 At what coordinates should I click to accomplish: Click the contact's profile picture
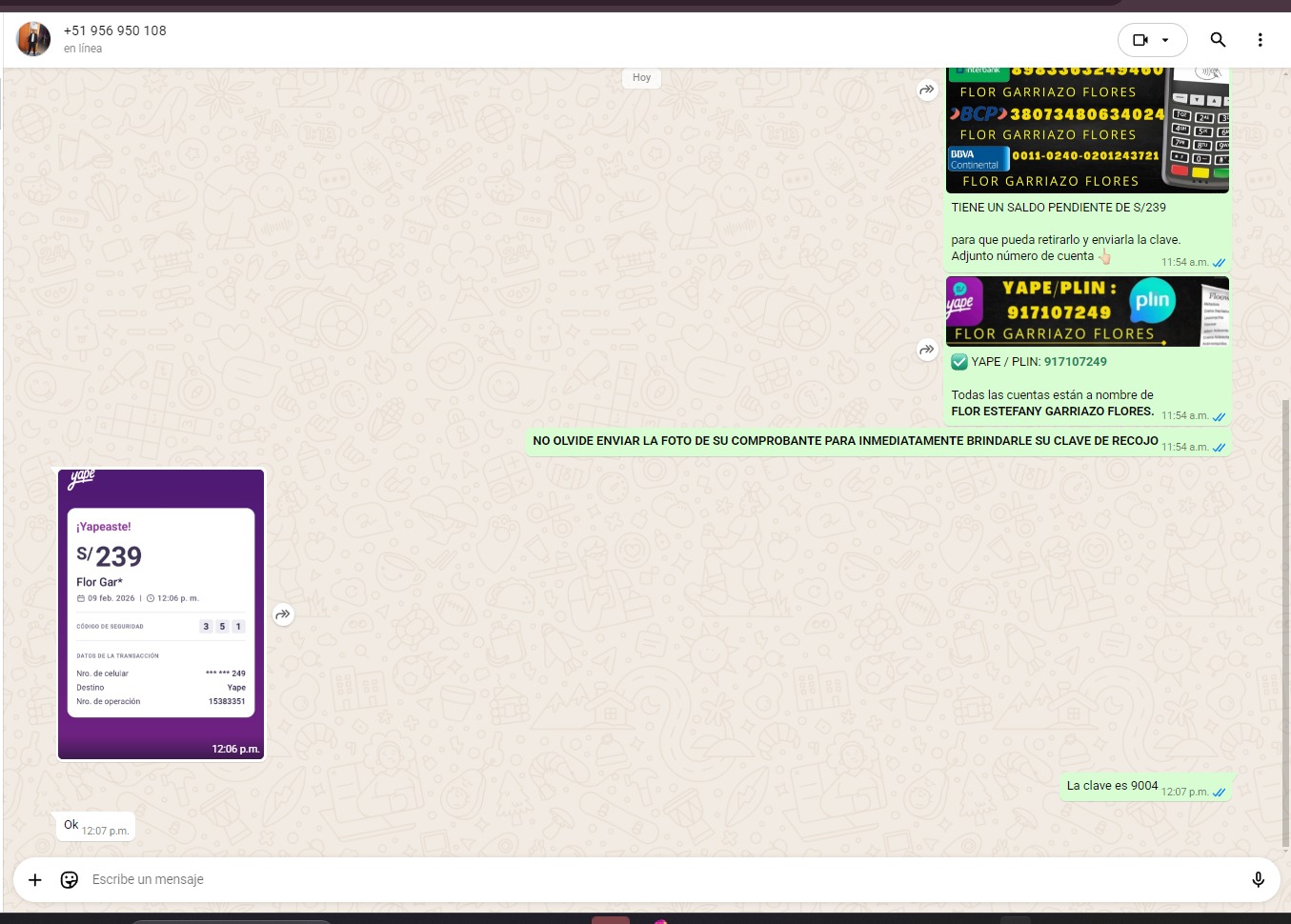click(x=33, y=39)
